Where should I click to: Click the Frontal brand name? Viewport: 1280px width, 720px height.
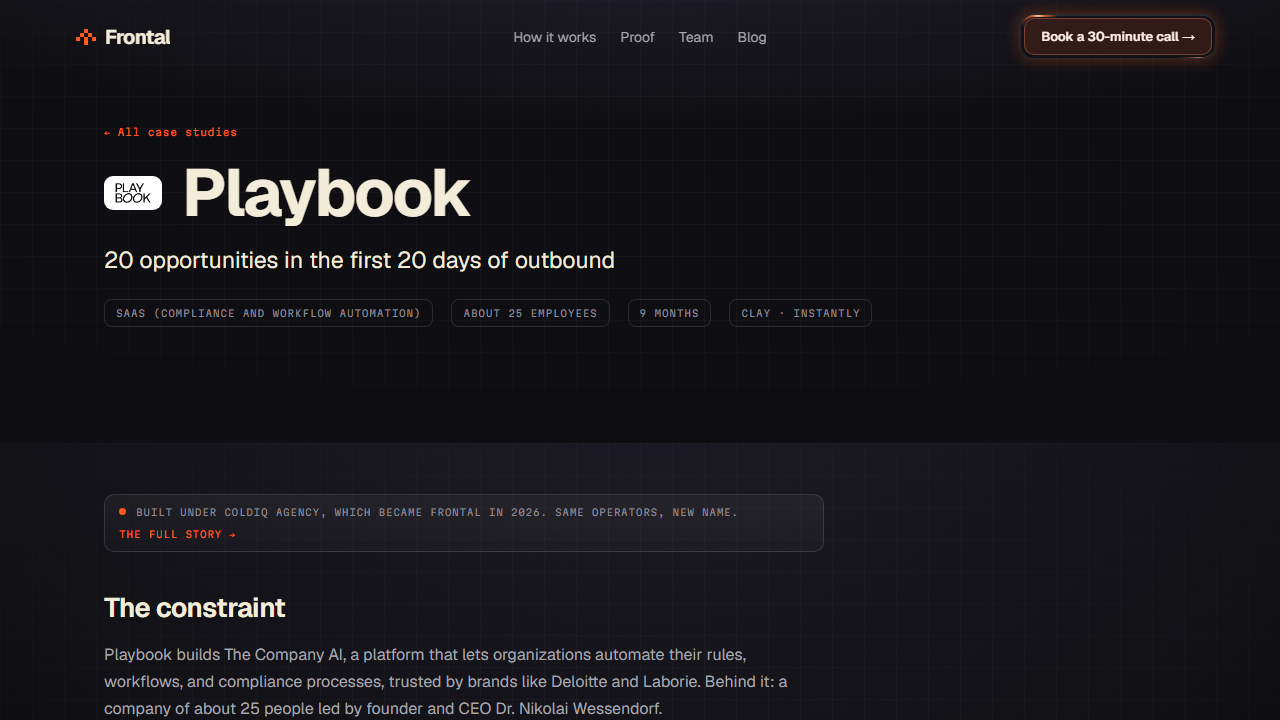pos(137,37)
